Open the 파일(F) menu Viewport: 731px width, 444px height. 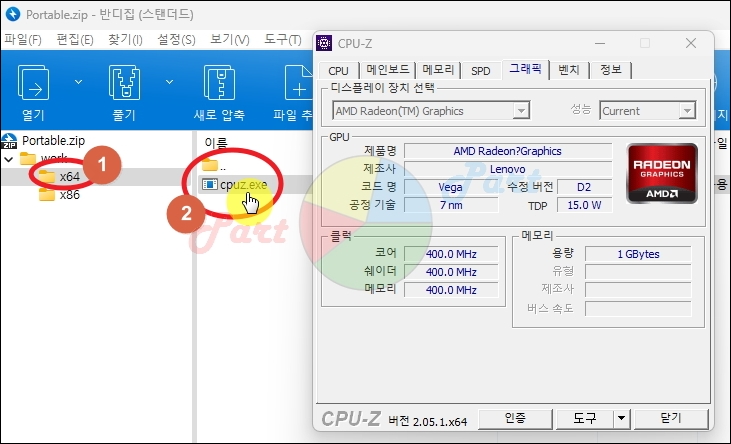point(23,40)
